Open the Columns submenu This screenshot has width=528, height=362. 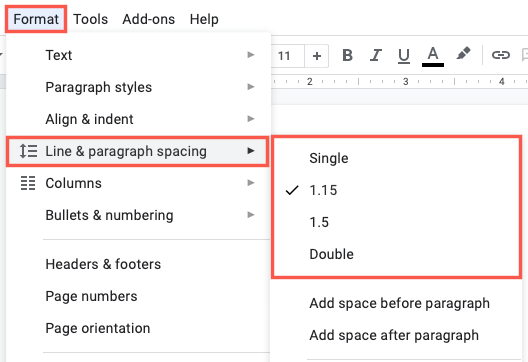pos(138,183)
